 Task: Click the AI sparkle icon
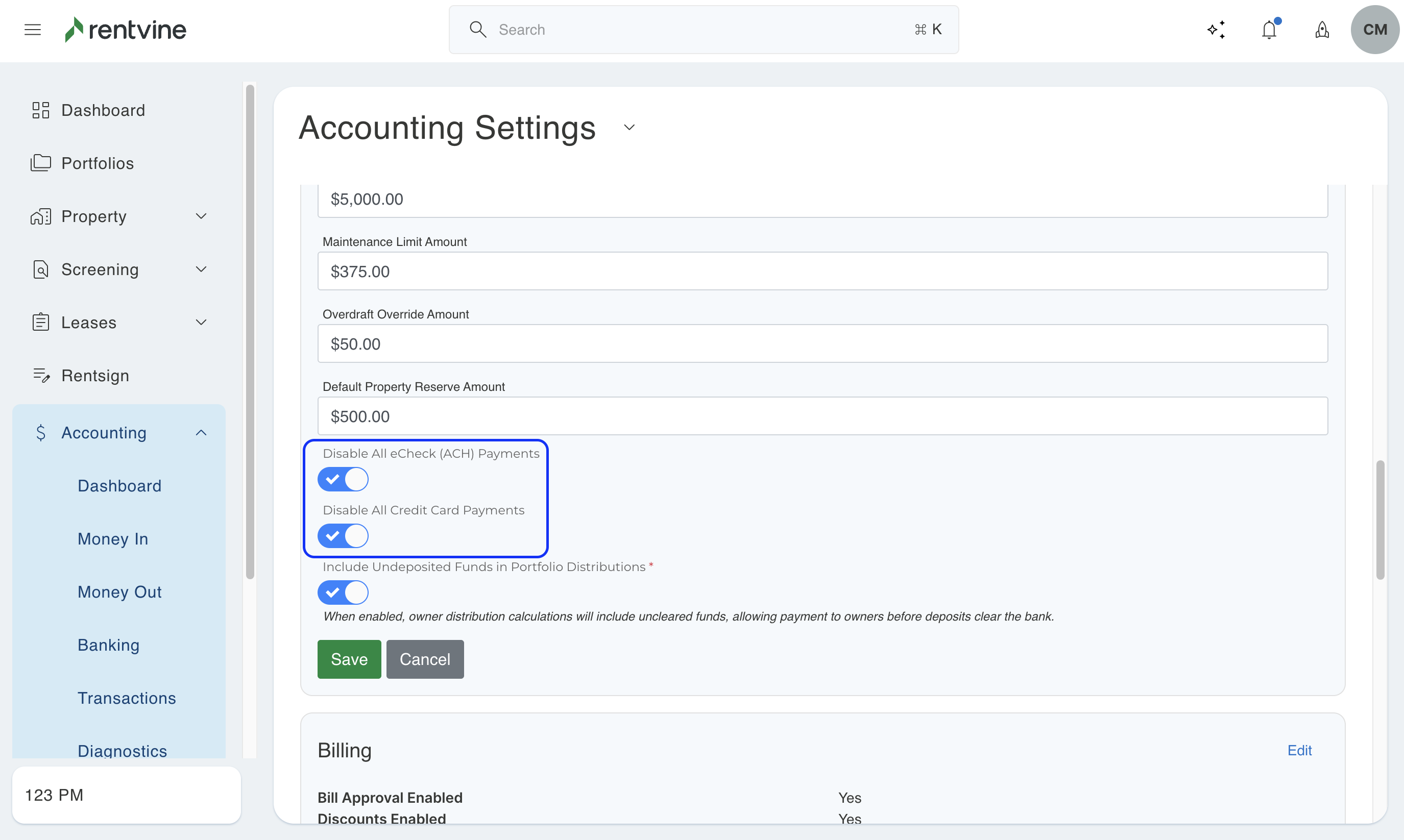[x=1216, y=30]
